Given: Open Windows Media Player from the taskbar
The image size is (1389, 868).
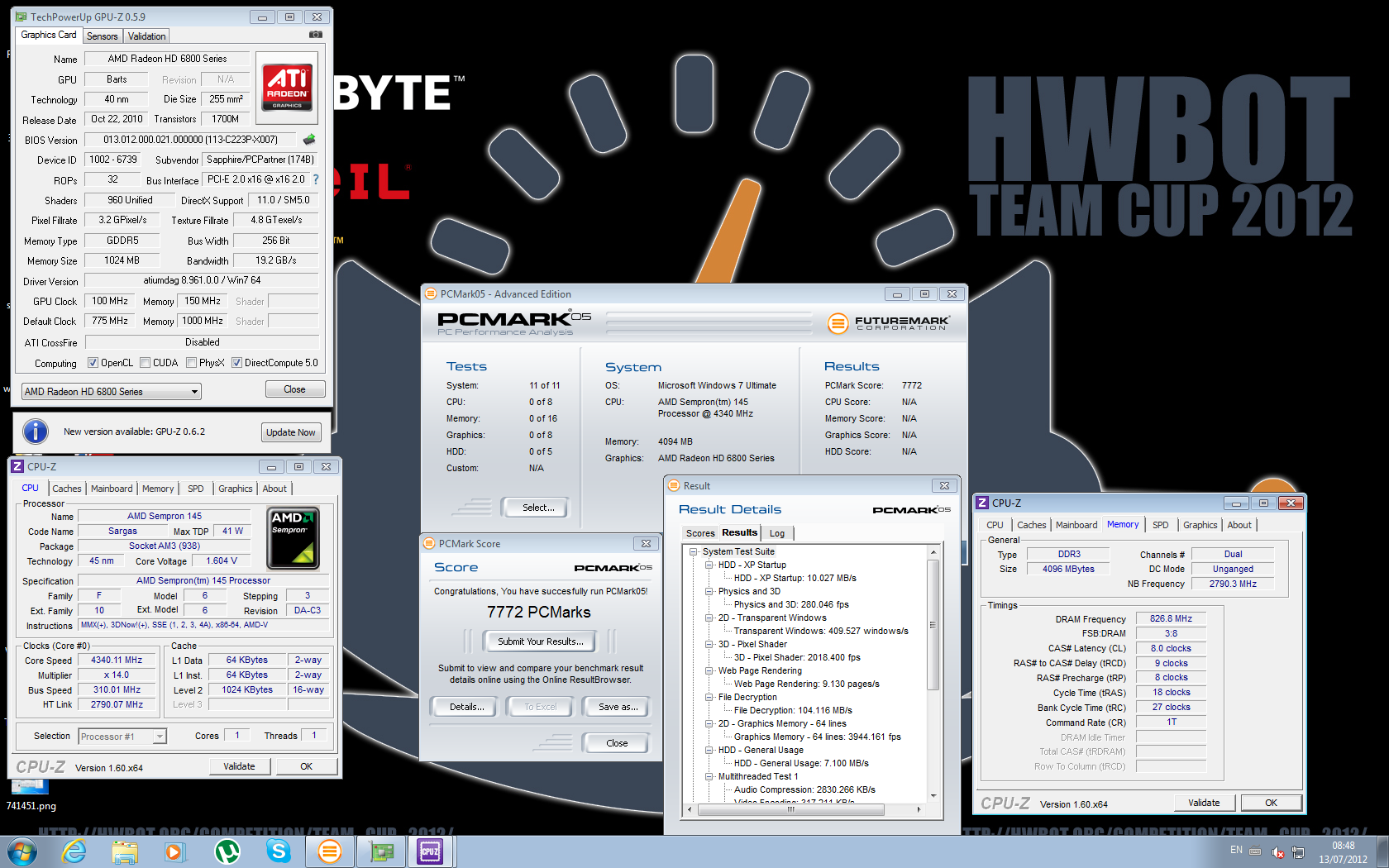Looking at the screenshot, I should point(174,851).
